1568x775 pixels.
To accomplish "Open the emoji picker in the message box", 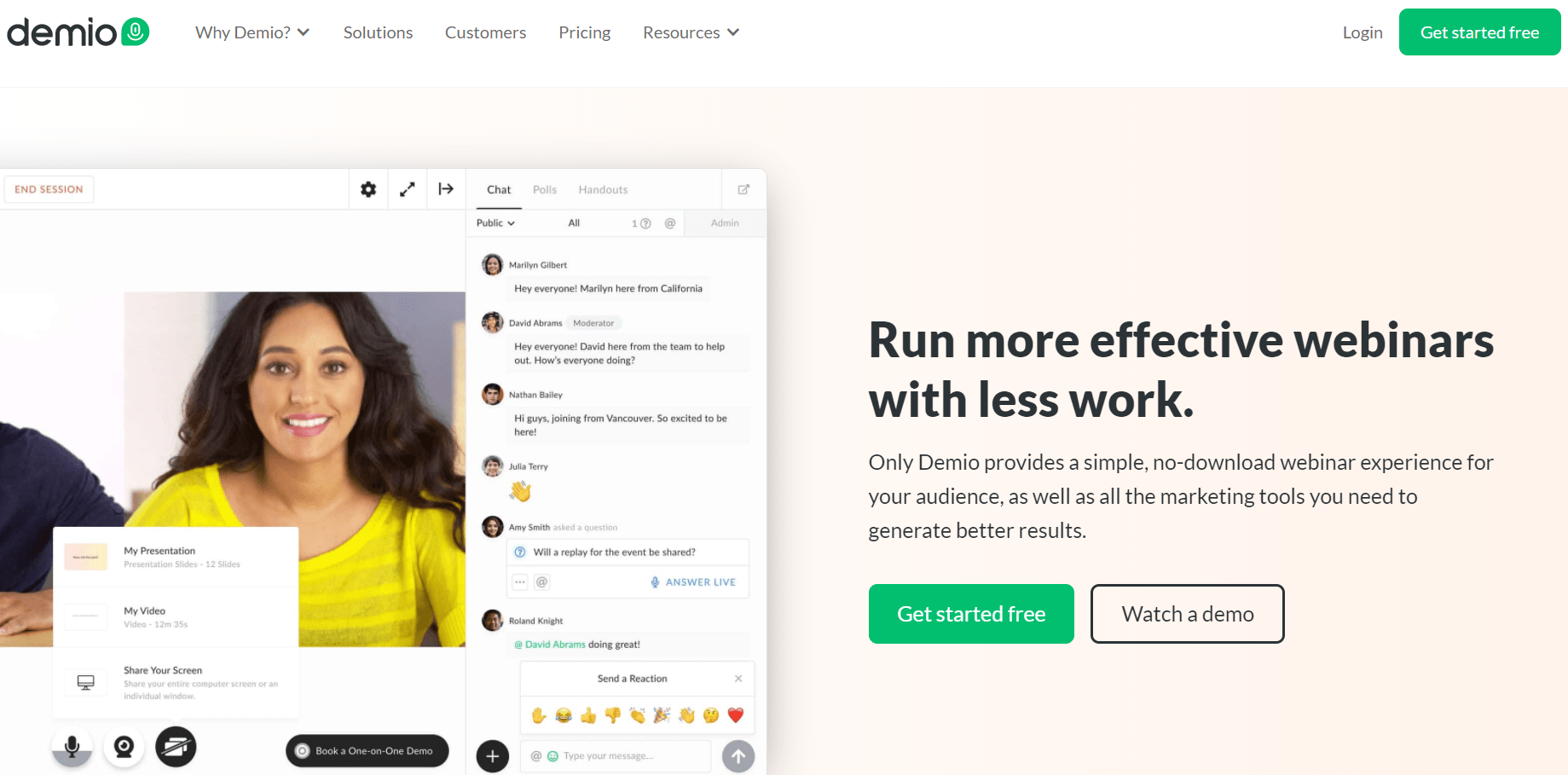I will click(x=553, y=756).
